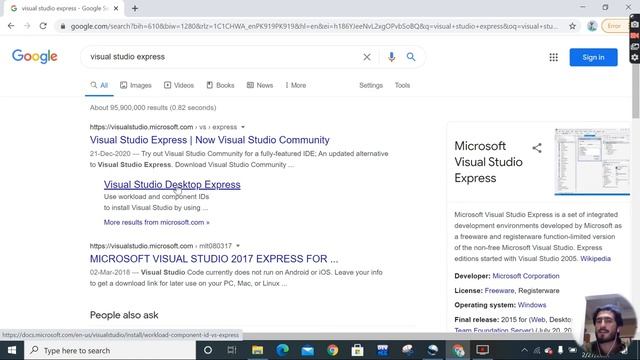Click About 95,900,000 results text
Screen dimensions: 640x360
coord(153,108)
